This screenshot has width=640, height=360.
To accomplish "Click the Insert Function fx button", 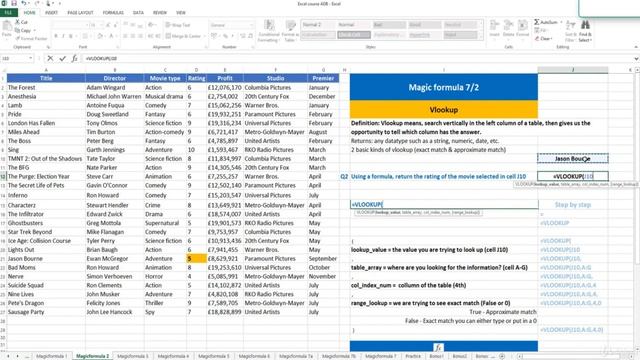I will coord(74,59).
